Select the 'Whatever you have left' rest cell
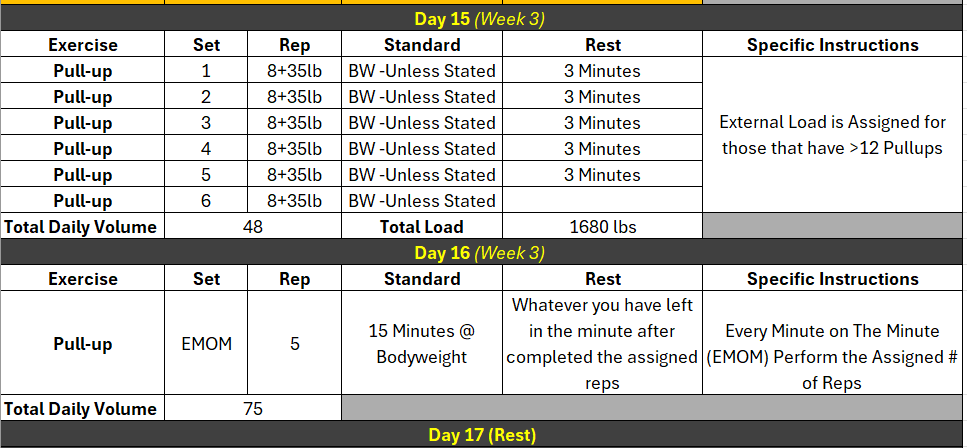This screenshot has height=448, width=967. click(x=602, y=344)
